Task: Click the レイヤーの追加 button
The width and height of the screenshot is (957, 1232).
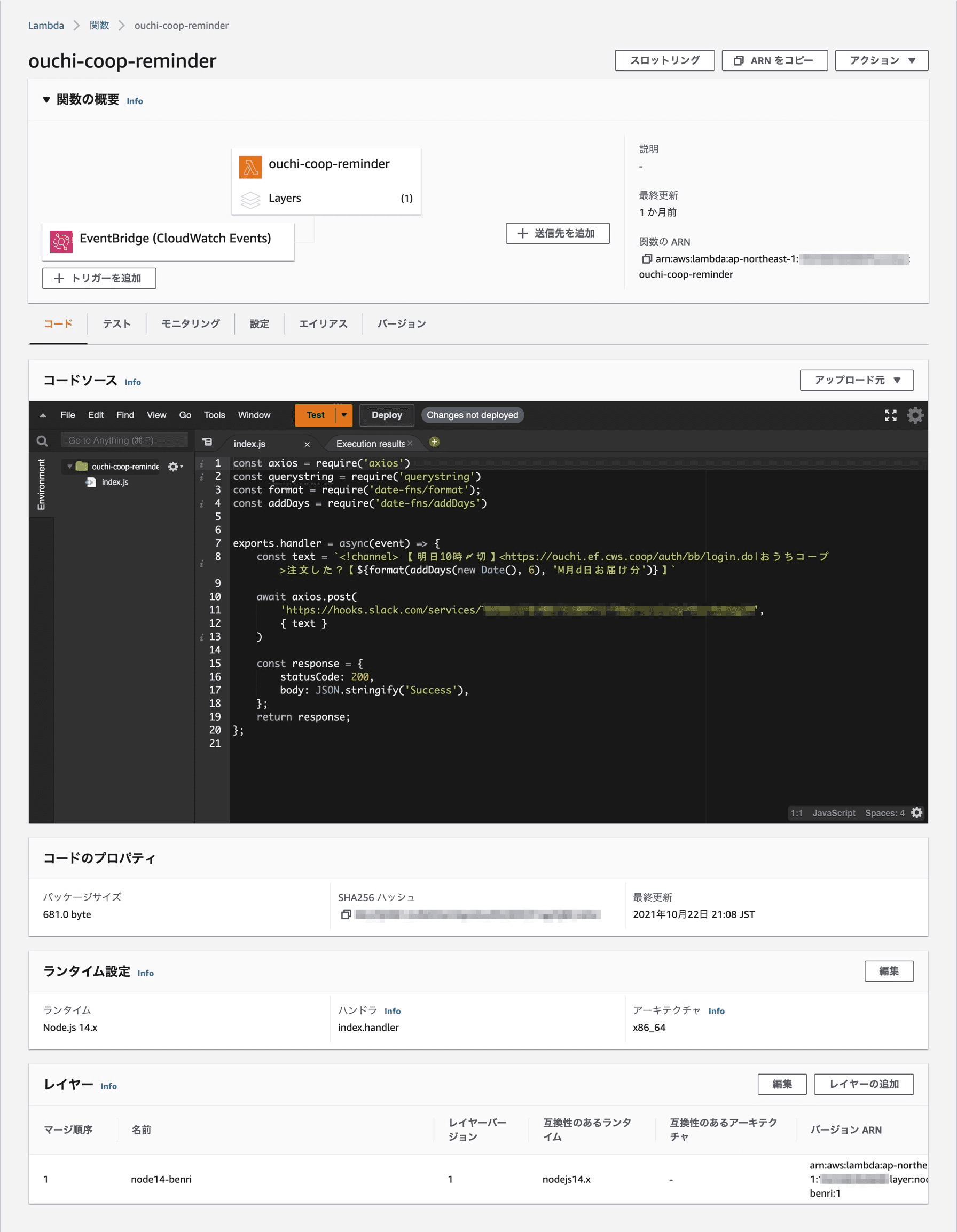Action: click(864, 1084)
